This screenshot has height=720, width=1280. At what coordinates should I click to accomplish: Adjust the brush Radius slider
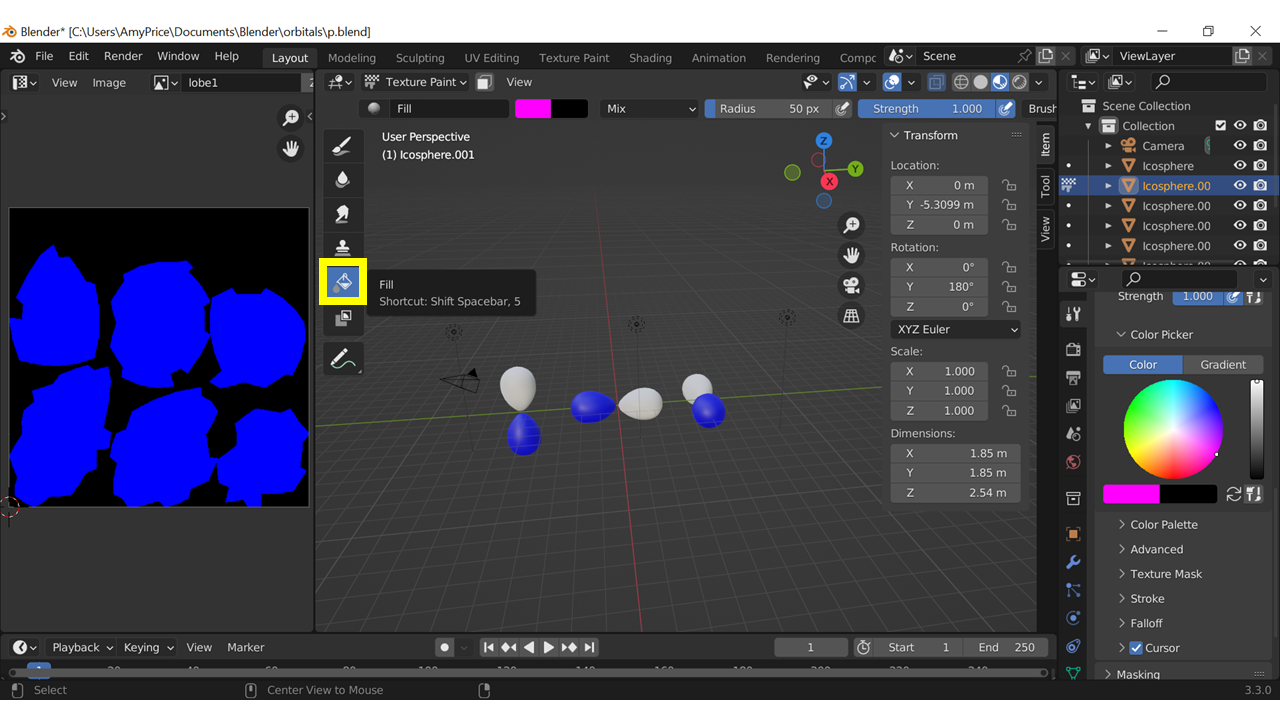768,108
